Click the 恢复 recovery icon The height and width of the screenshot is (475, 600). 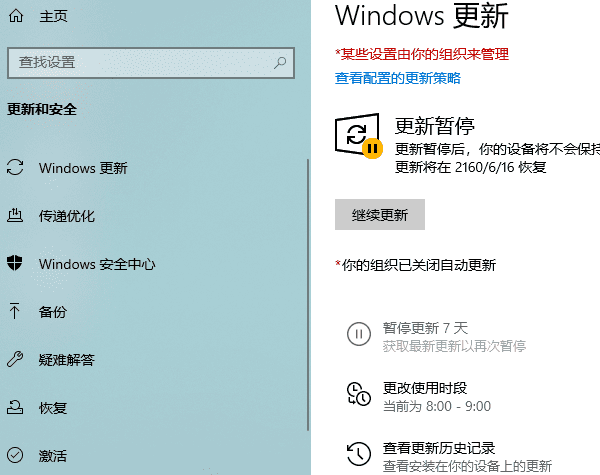coord(15,407)
